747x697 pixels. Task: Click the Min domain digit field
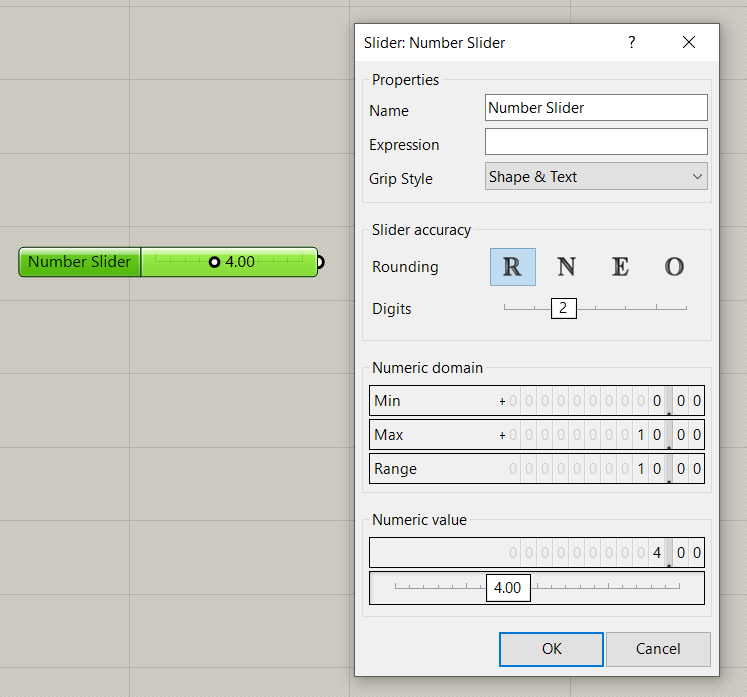click(537, 401)
